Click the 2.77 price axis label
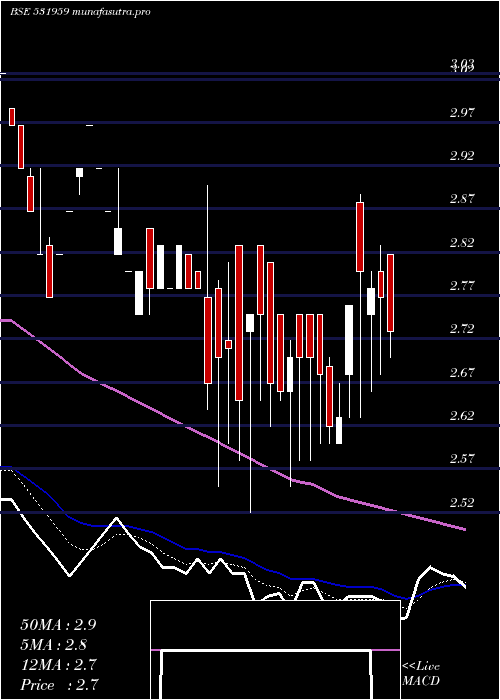 tap(462, 286)
